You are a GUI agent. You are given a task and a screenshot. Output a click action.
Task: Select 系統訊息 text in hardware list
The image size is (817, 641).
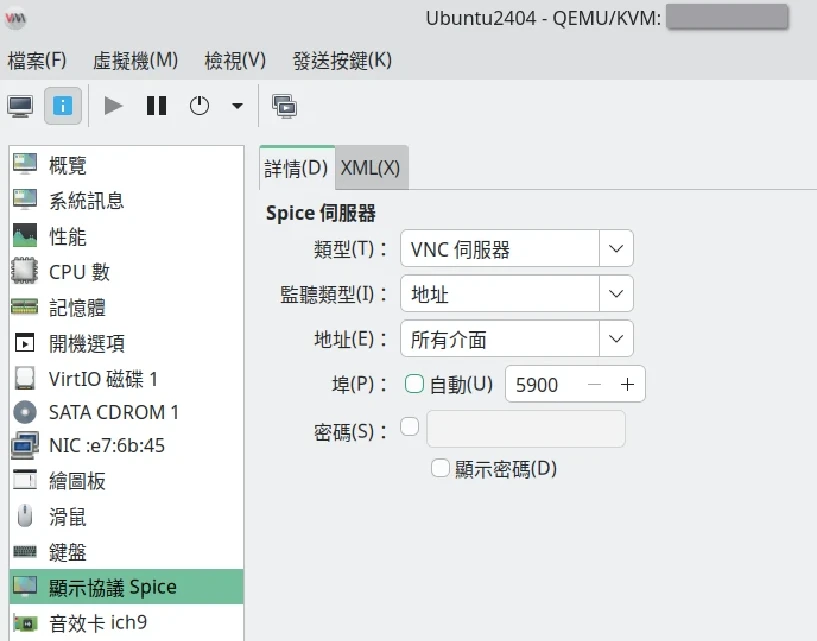[86, 201]
